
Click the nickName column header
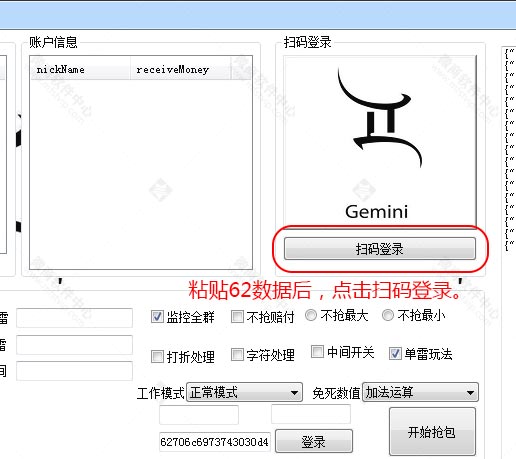click(x=80, y=69)
